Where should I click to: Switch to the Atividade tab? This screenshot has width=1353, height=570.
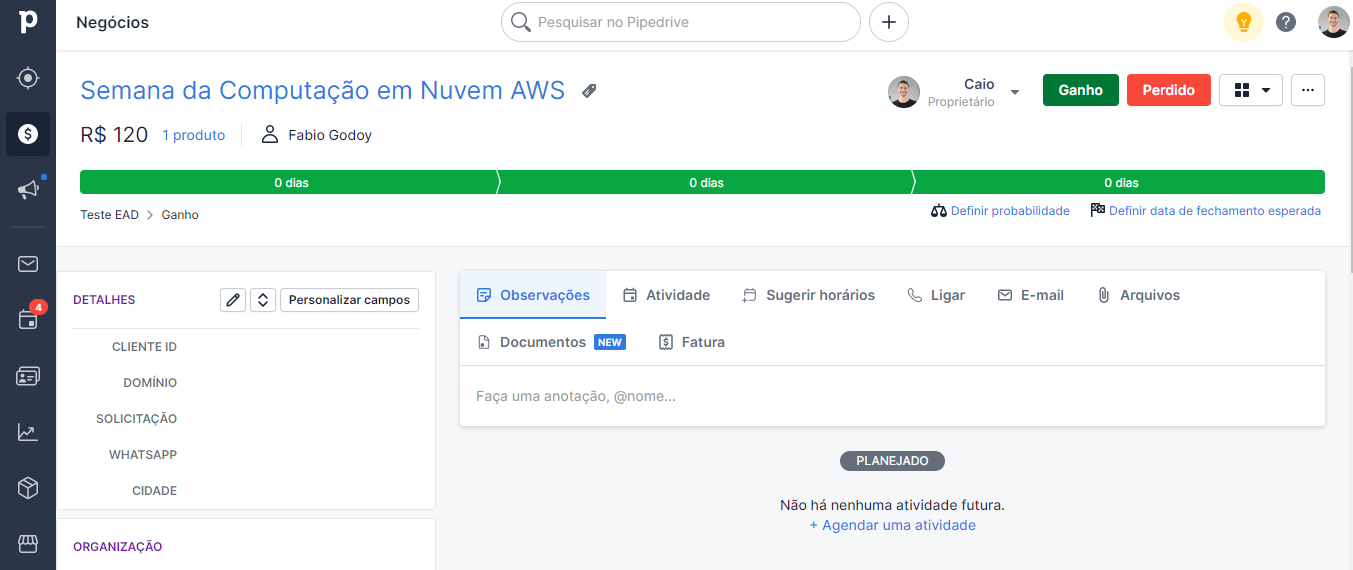(666, 295)
